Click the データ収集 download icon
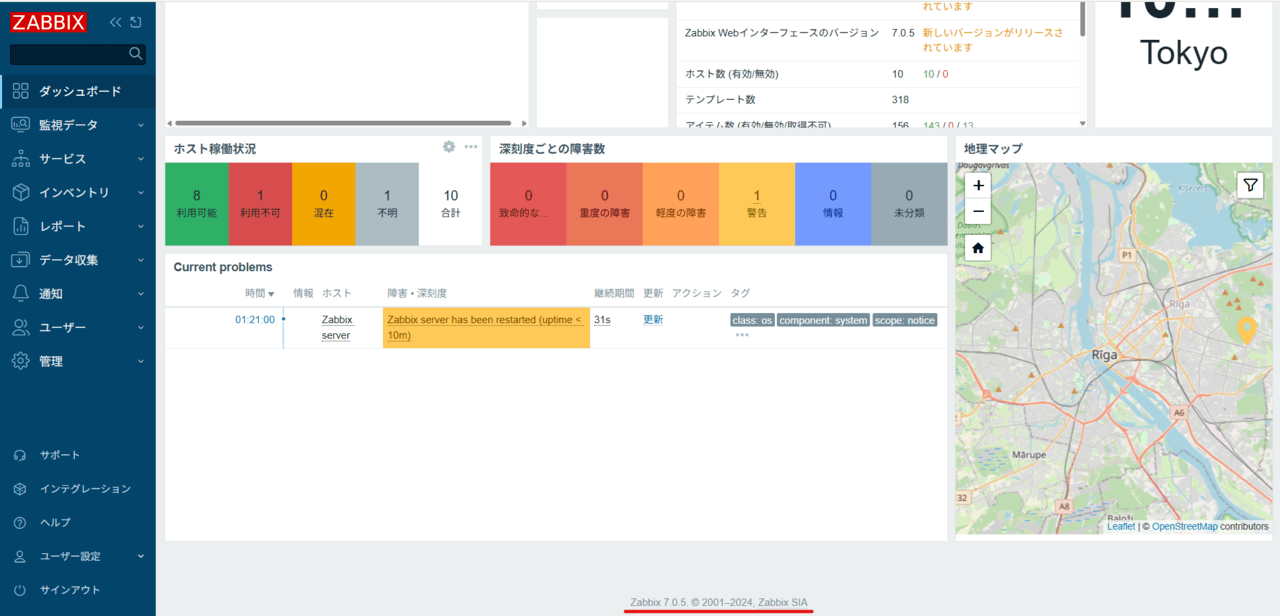 point(21,260)
